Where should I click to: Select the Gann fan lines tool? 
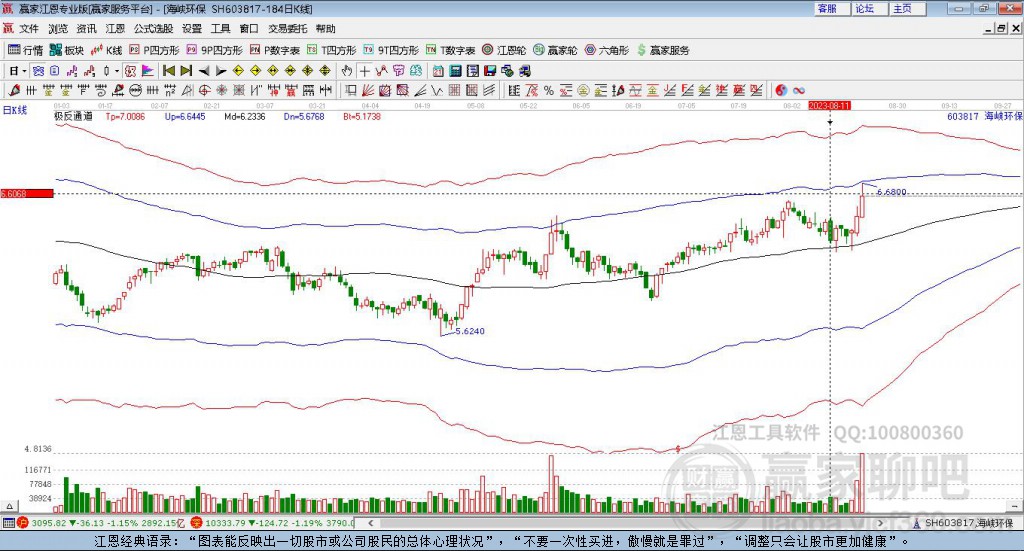(368, 90)
